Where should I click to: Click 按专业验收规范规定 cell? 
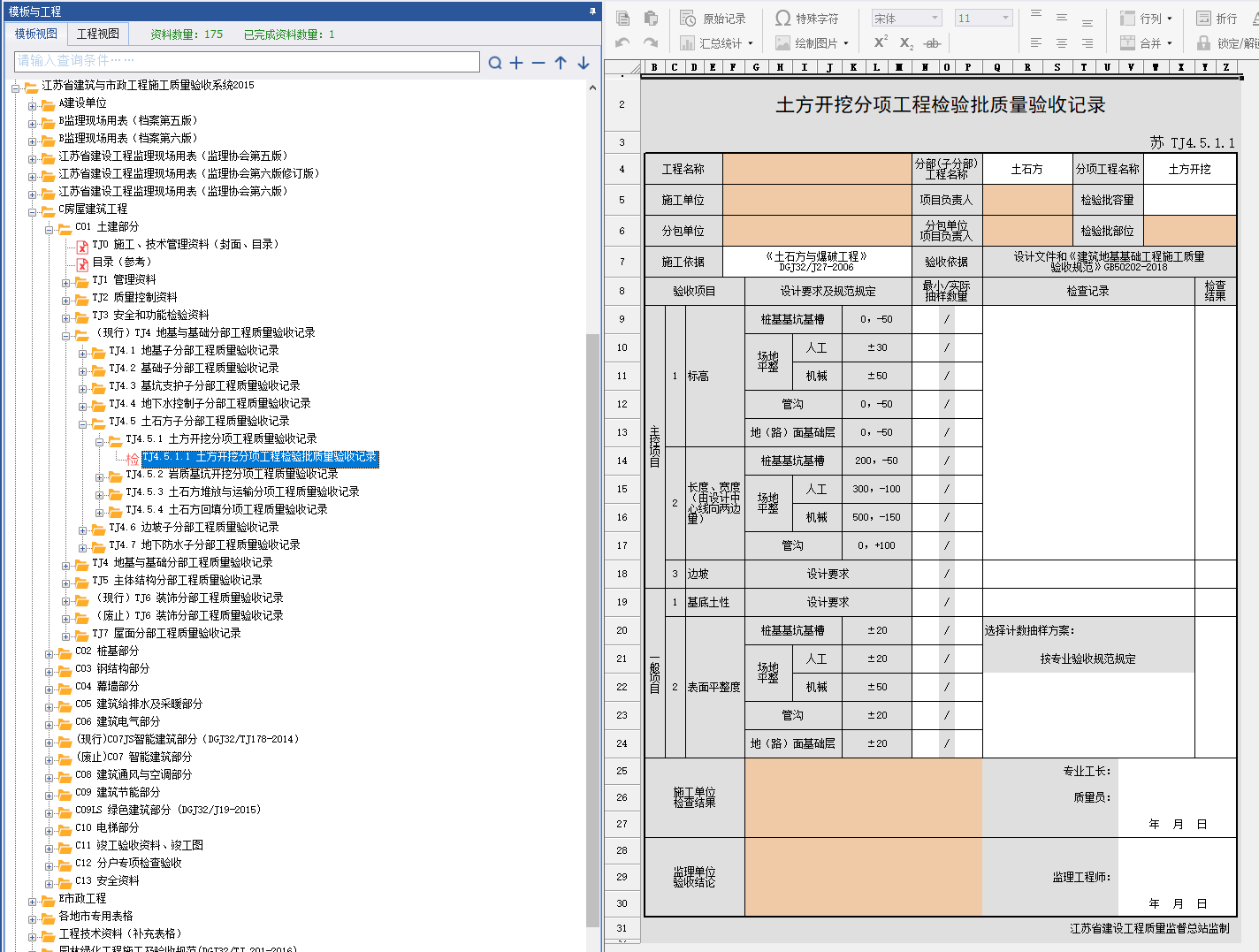(x=1088, y=659)
